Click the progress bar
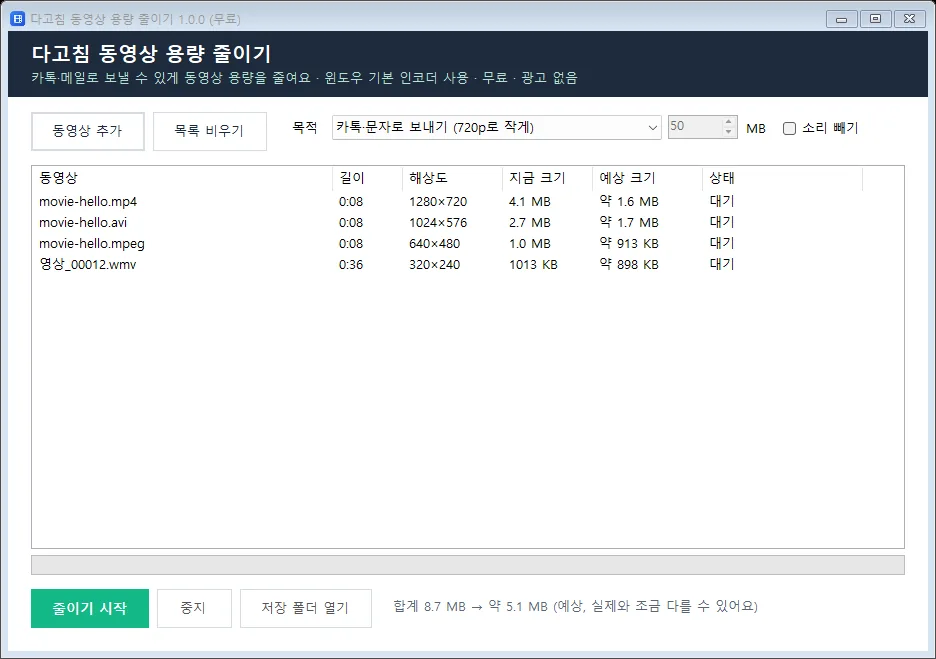The image size is (936, 659). pos(468,565)
